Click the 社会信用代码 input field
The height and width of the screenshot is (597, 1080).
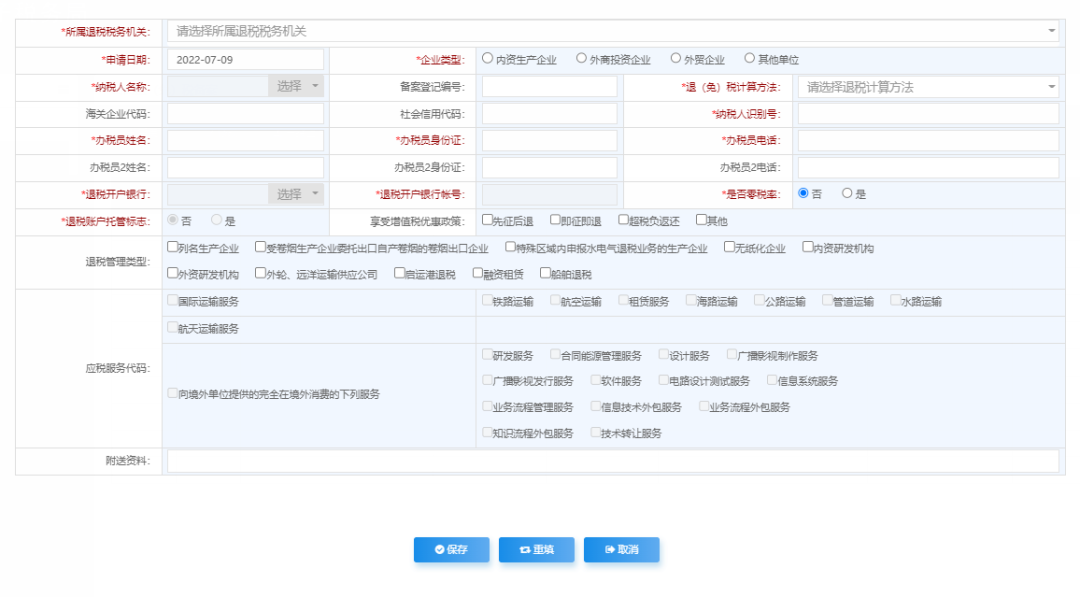click(549, 114)
